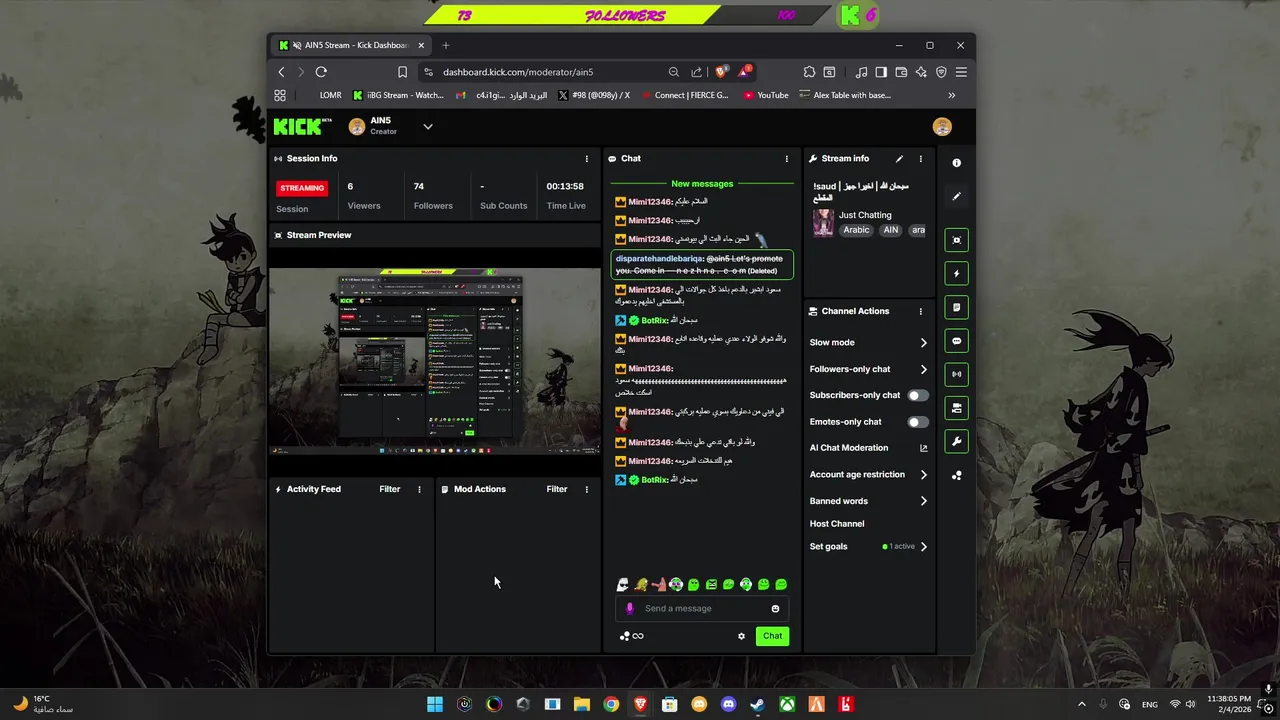Toggle Emotes-only chat switch
Image resolution: width=1280 pixels, height=720 pixels.
[917, 422]
